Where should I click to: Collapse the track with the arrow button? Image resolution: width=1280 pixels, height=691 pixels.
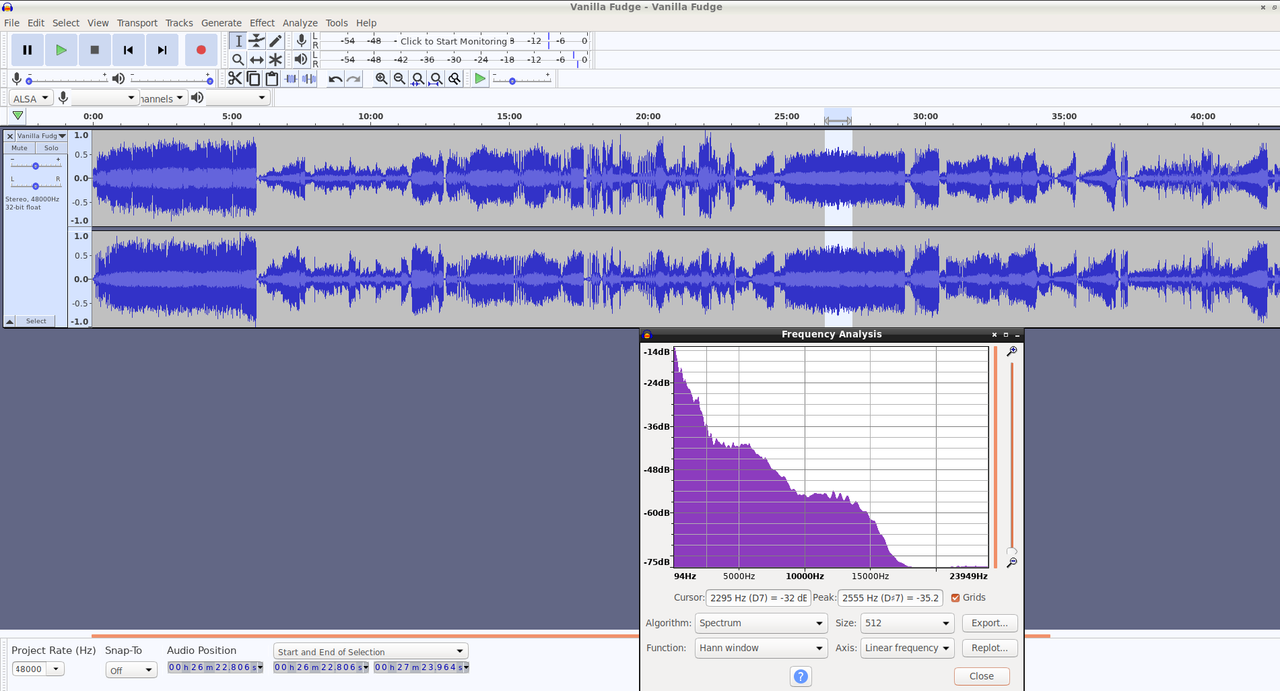(x=10, y=321)
